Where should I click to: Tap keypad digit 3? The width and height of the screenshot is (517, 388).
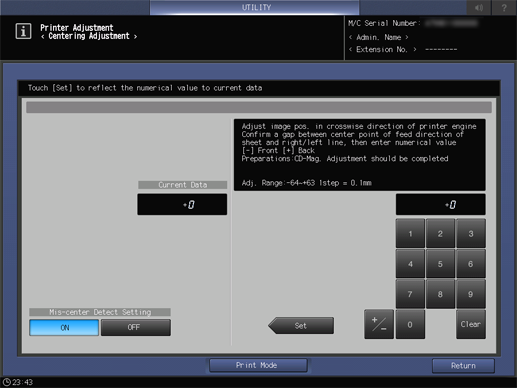tap(471, 234)
